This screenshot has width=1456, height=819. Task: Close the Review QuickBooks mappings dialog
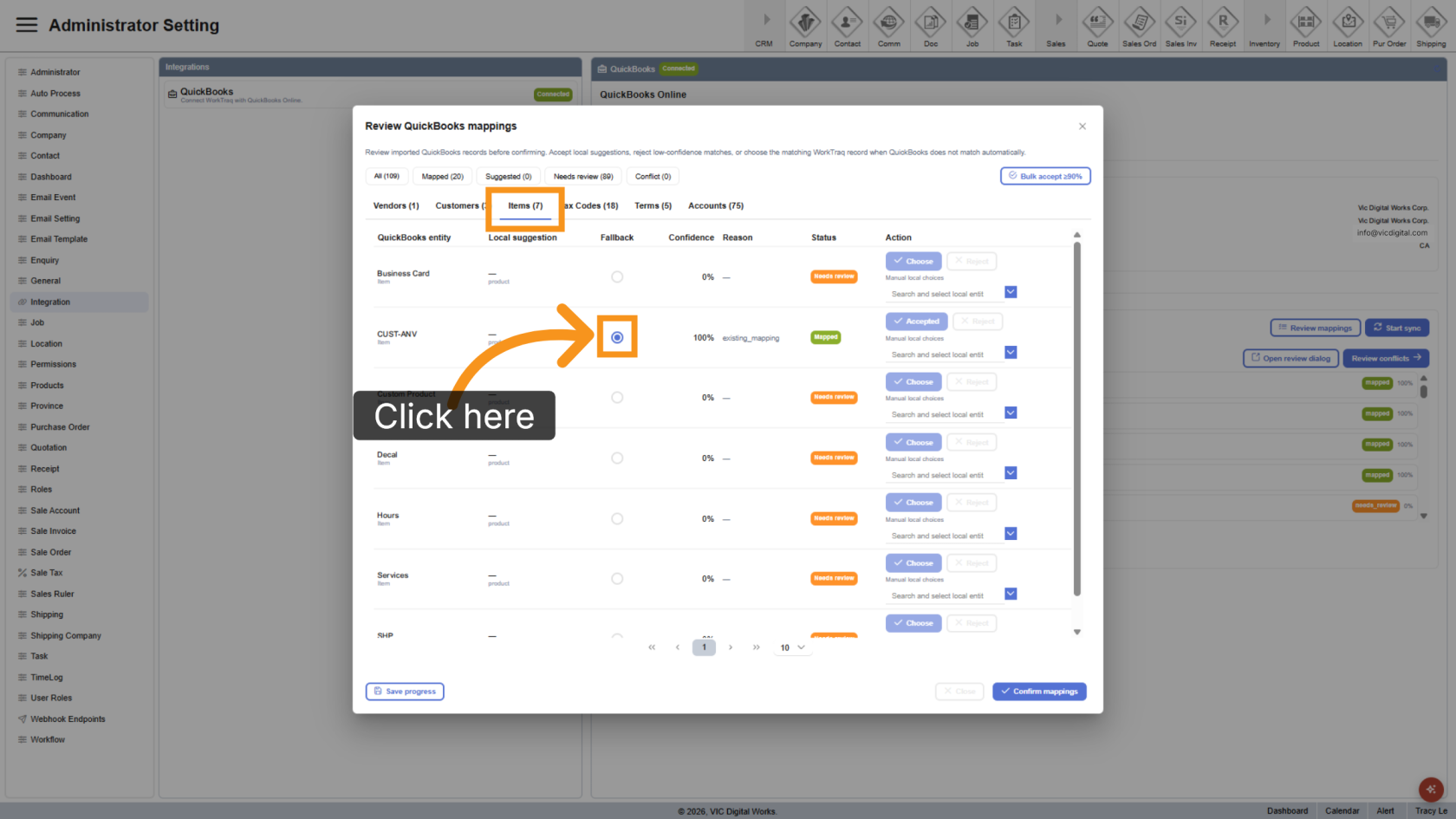(x=1082, y=127)
